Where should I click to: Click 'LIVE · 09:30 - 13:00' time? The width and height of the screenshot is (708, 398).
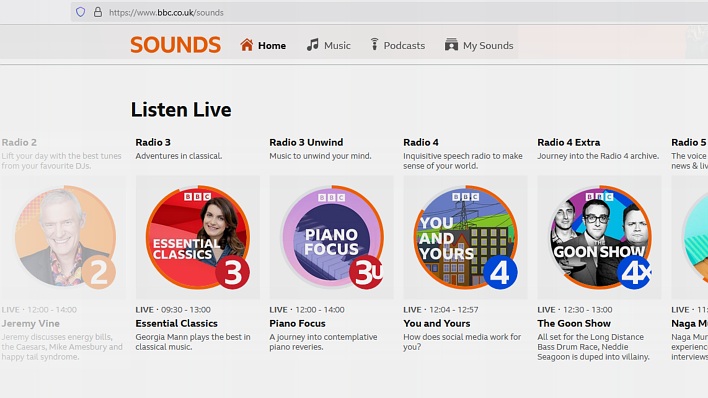coord(173,309)
